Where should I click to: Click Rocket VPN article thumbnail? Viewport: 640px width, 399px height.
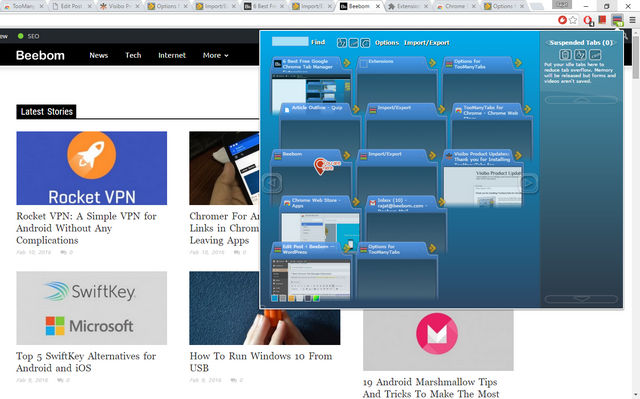[x=91, y=168]
